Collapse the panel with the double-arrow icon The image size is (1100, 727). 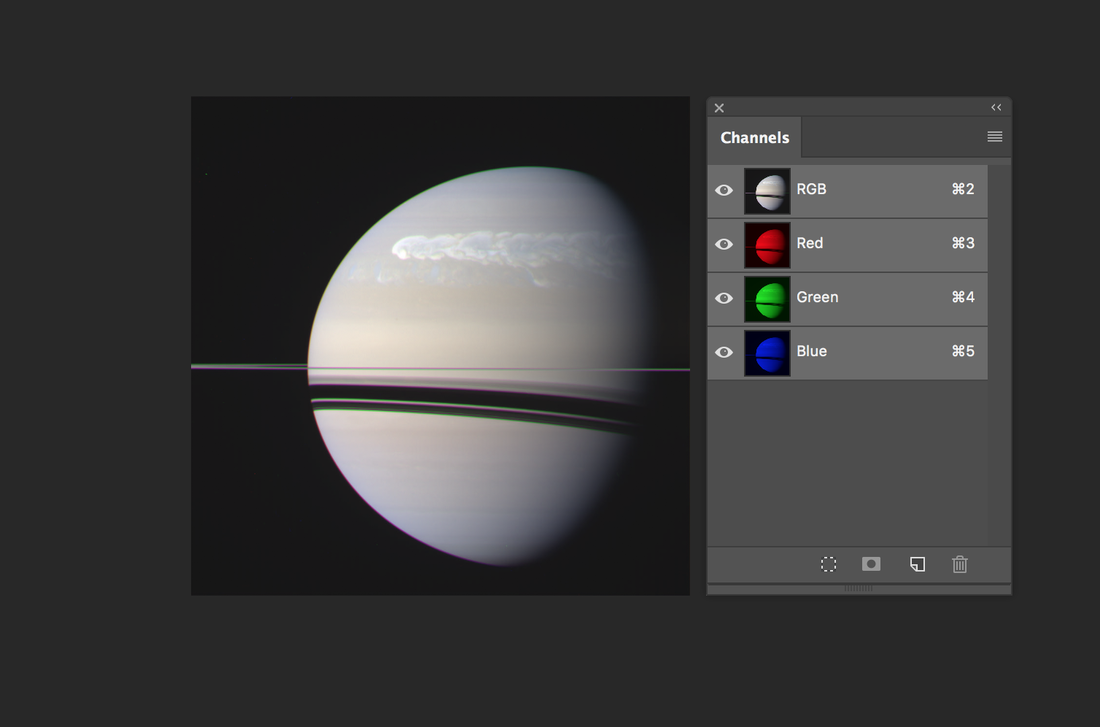pos(996,107)
